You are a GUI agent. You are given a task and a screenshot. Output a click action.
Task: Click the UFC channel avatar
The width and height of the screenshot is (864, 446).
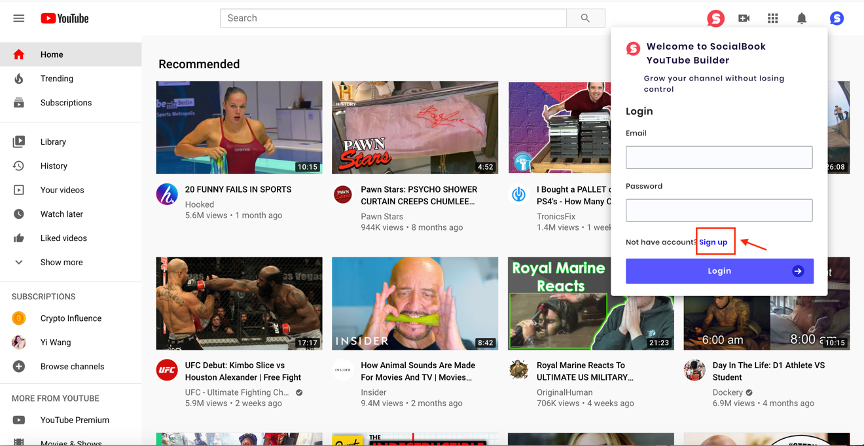click(166, 370)
